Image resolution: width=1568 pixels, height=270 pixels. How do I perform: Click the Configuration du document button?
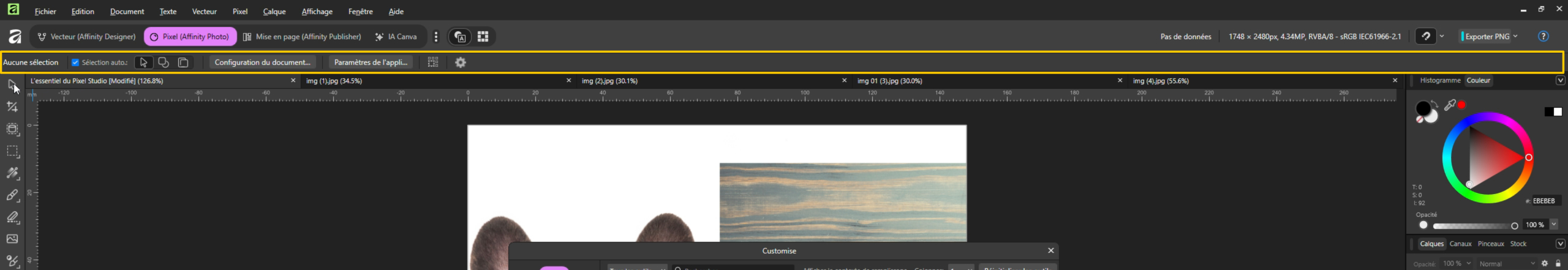262,62
